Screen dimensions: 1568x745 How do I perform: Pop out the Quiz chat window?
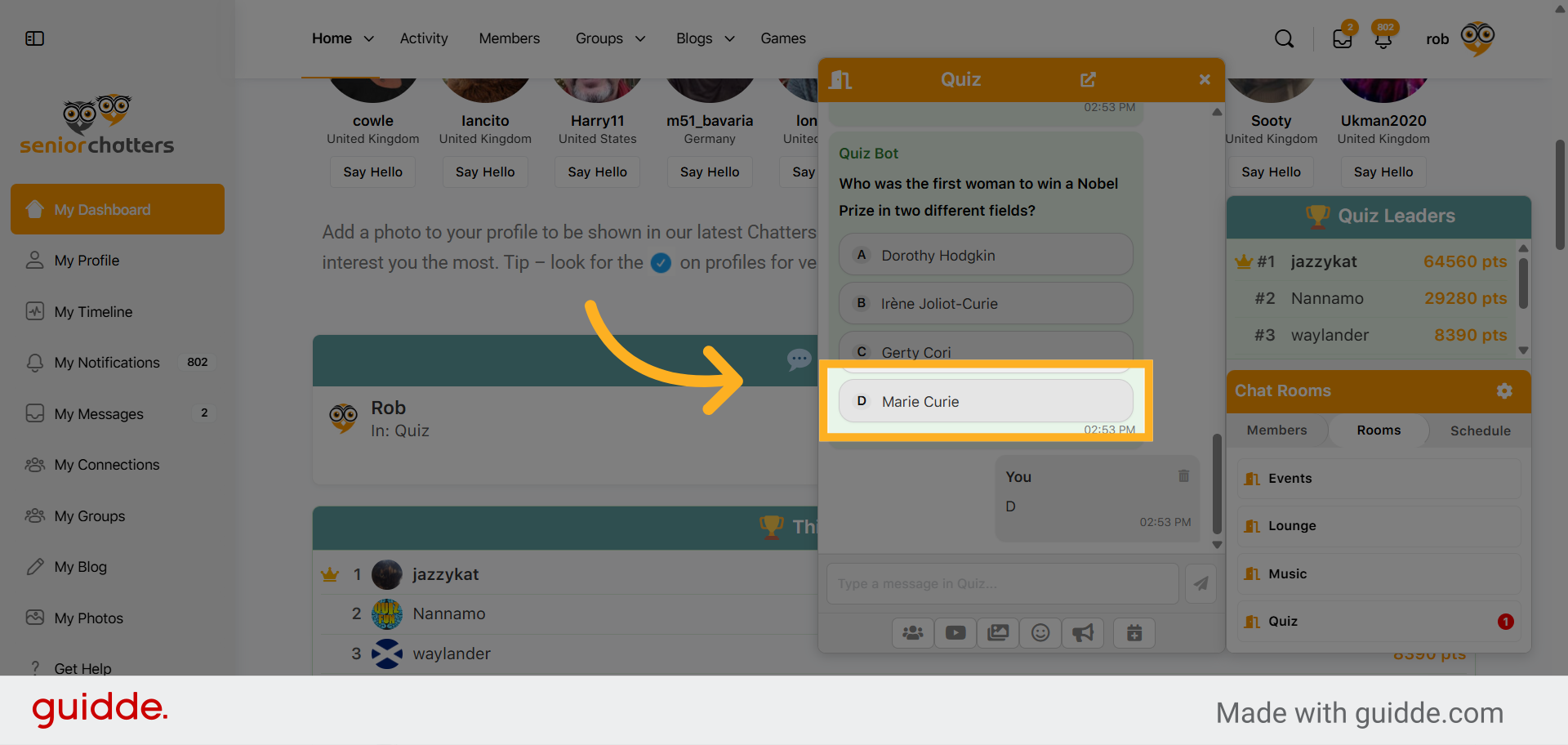tap(1088, 79)
